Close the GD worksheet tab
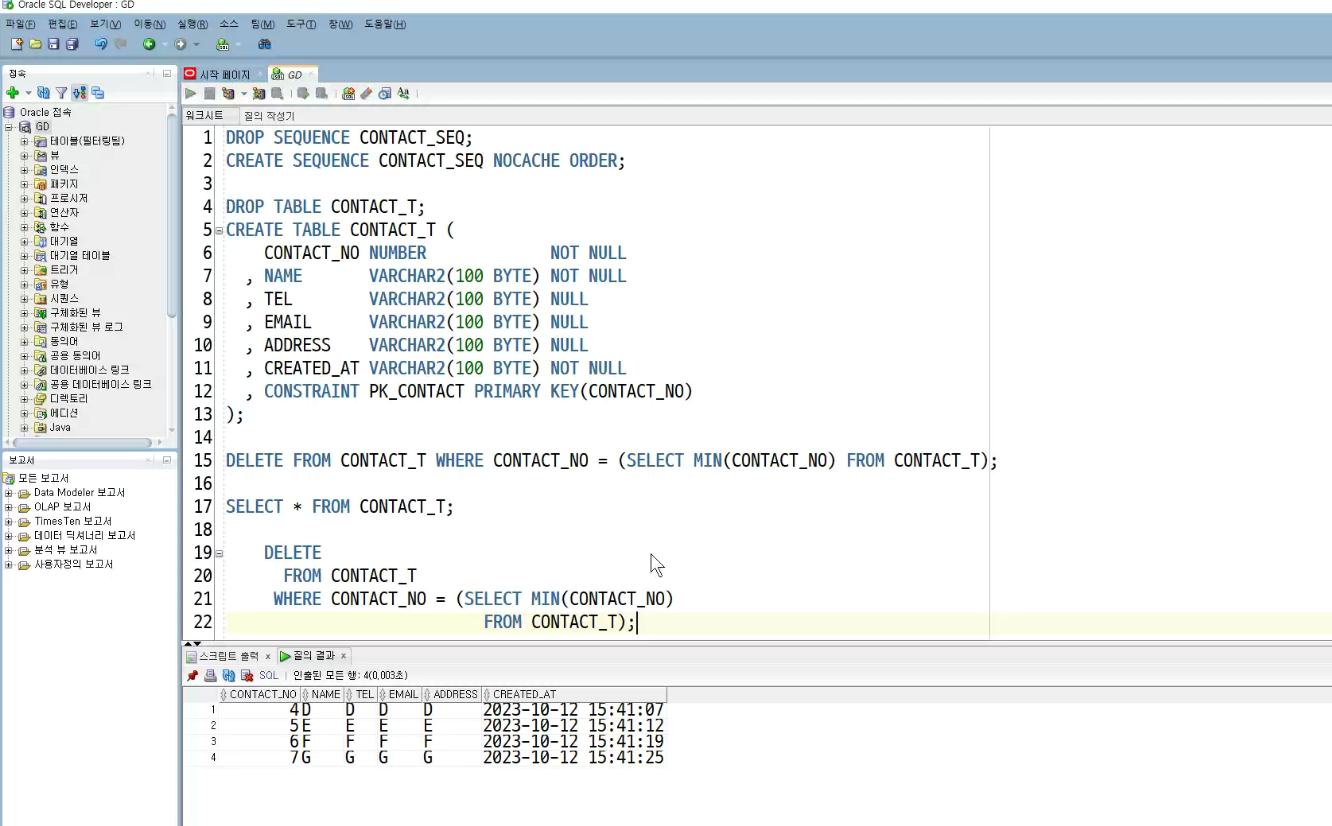The height and width of the screenshot is (826, 1332). (311, 74)
